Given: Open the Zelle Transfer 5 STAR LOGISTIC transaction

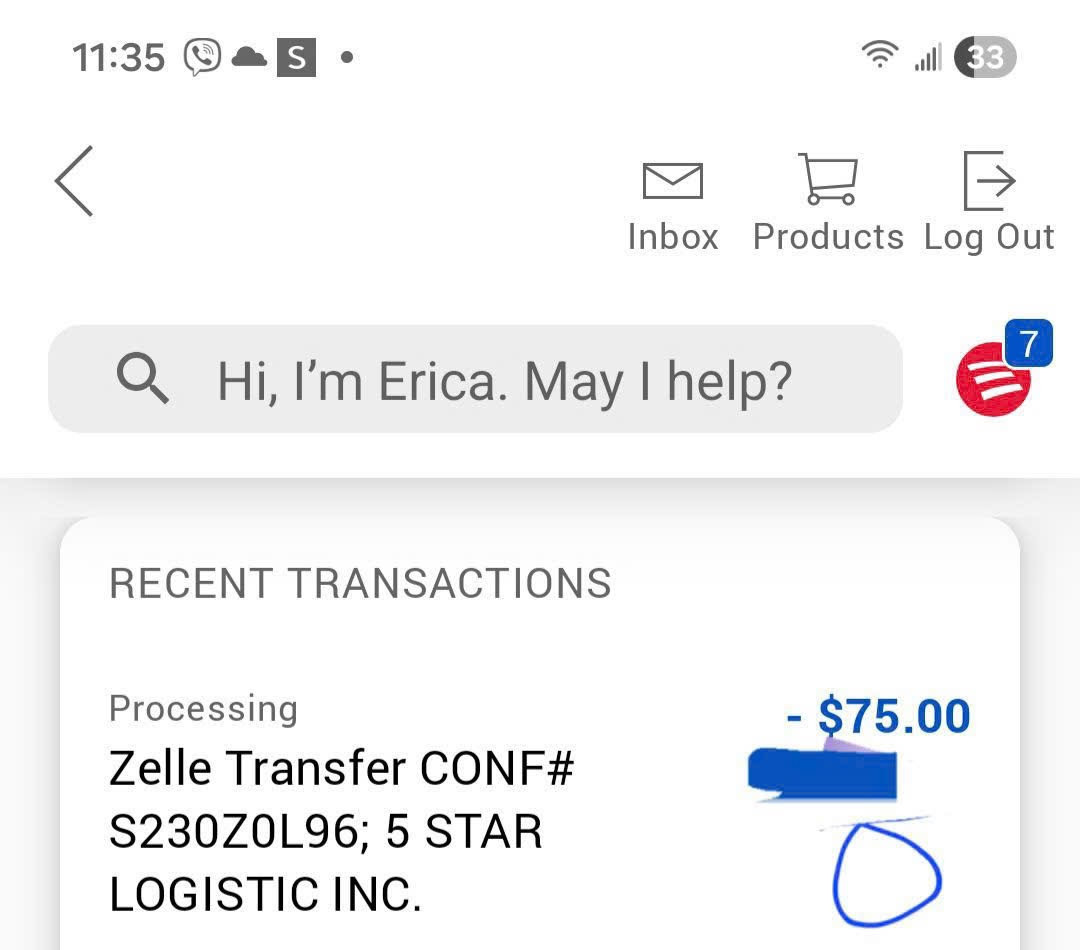Looking at the screenshot, I should coord(340,830).
